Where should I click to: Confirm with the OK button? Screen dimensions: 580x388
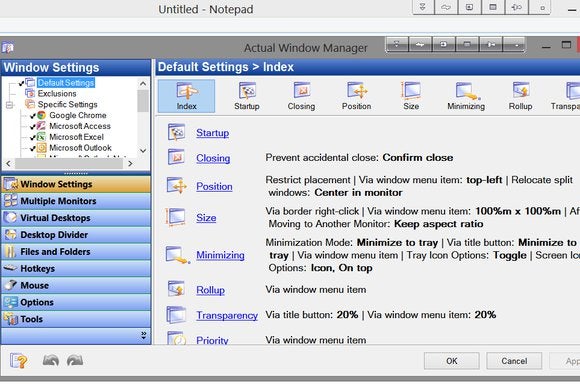452,361
